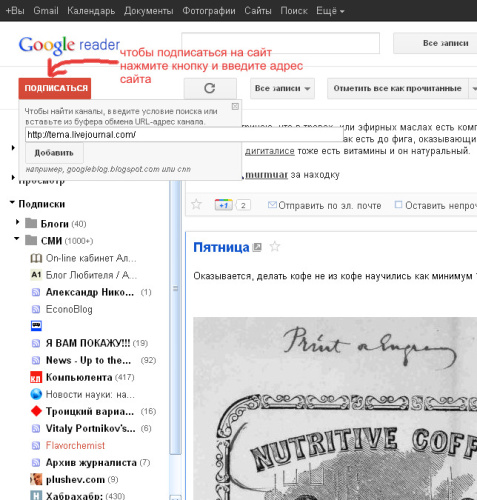
Task: Click RSS icon beside Архив журналиста
Action: point(36,463)
